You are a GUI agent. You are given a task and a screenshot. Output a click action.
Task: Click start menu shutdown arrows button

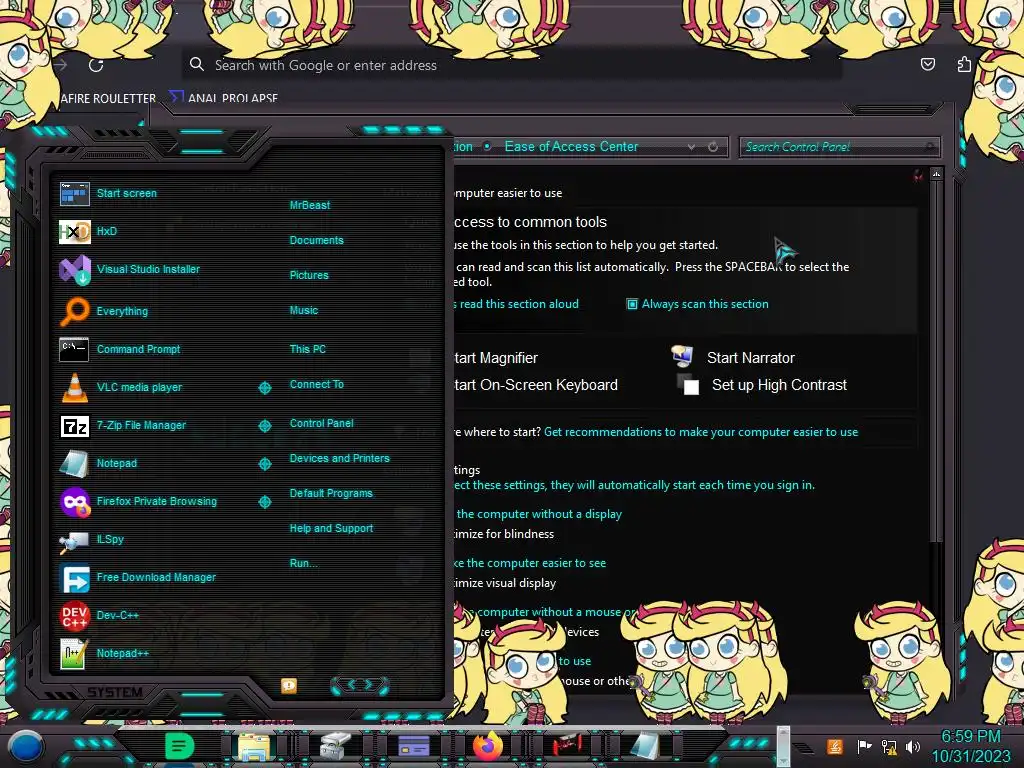pos(360,685)
